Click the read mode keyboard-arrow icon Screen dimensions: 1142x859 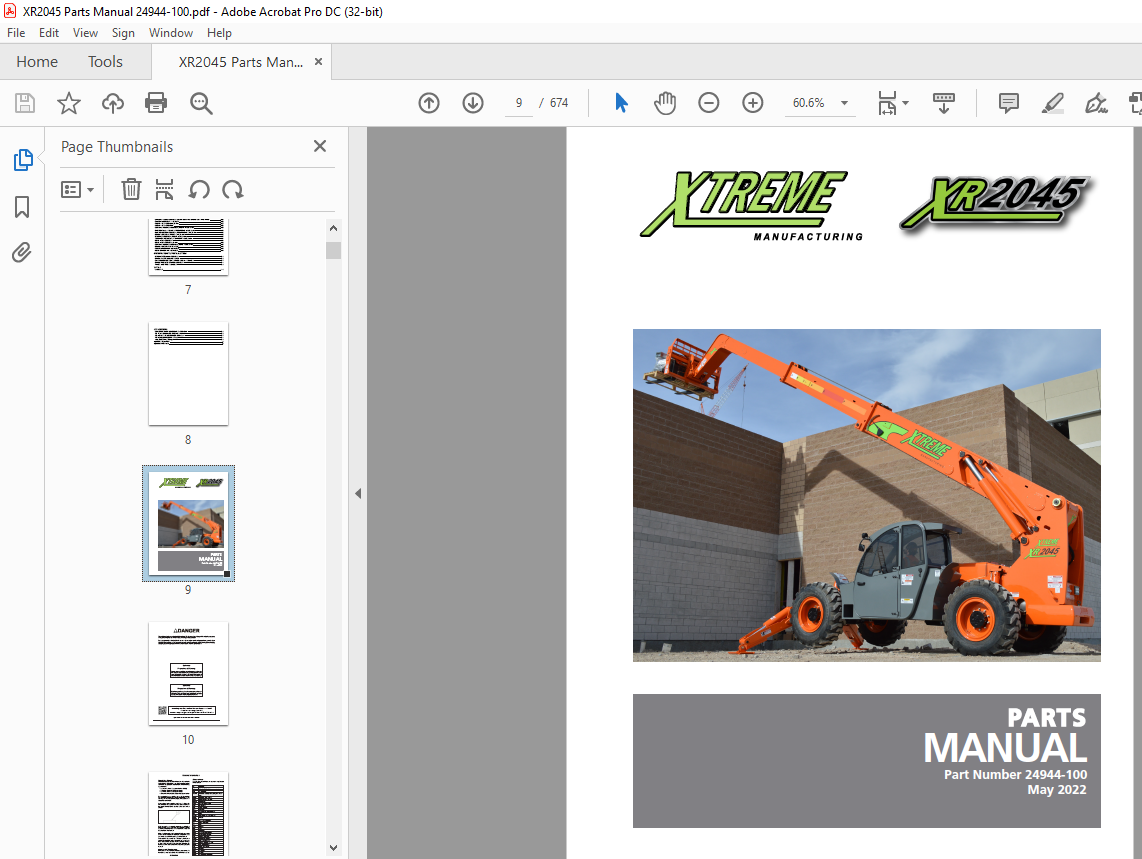[943, 103]
